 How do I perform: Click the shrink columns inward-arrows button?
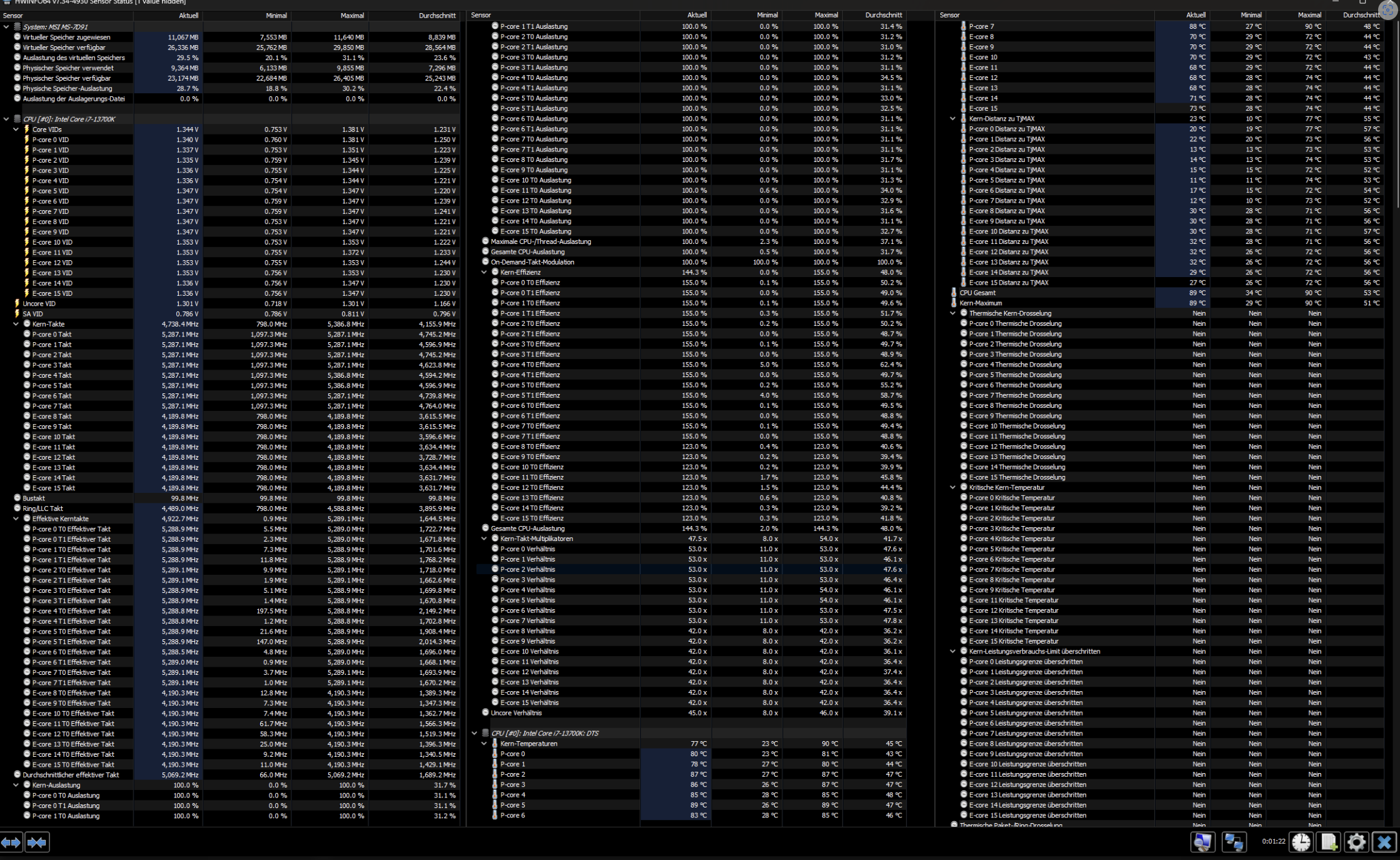pyautogui.click(x=37, y=842)
